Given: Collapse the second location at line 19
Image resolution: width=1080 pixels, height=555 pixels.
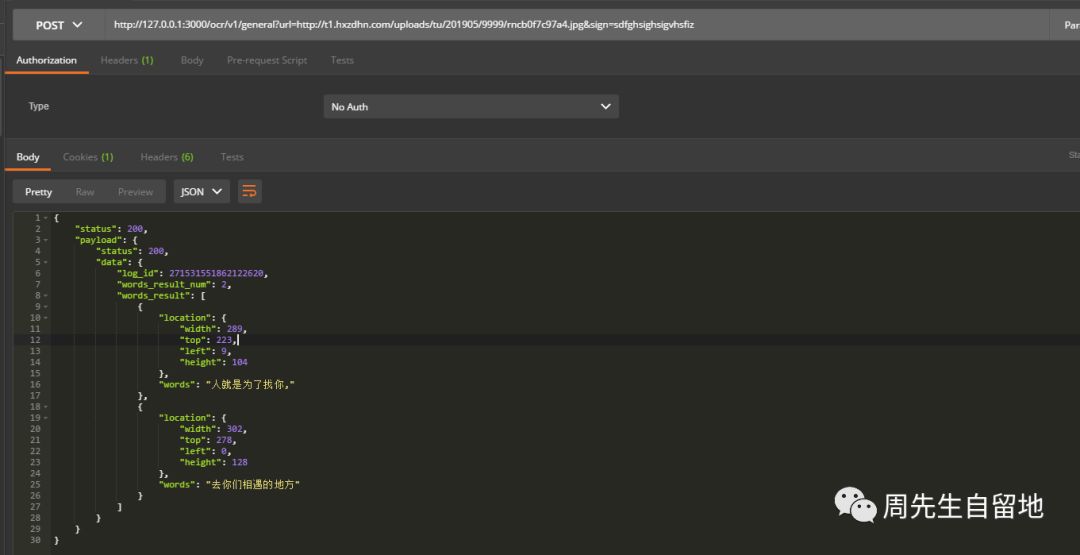Looking at the screenshot, I should pyautogui.click(x=45, y=418).
